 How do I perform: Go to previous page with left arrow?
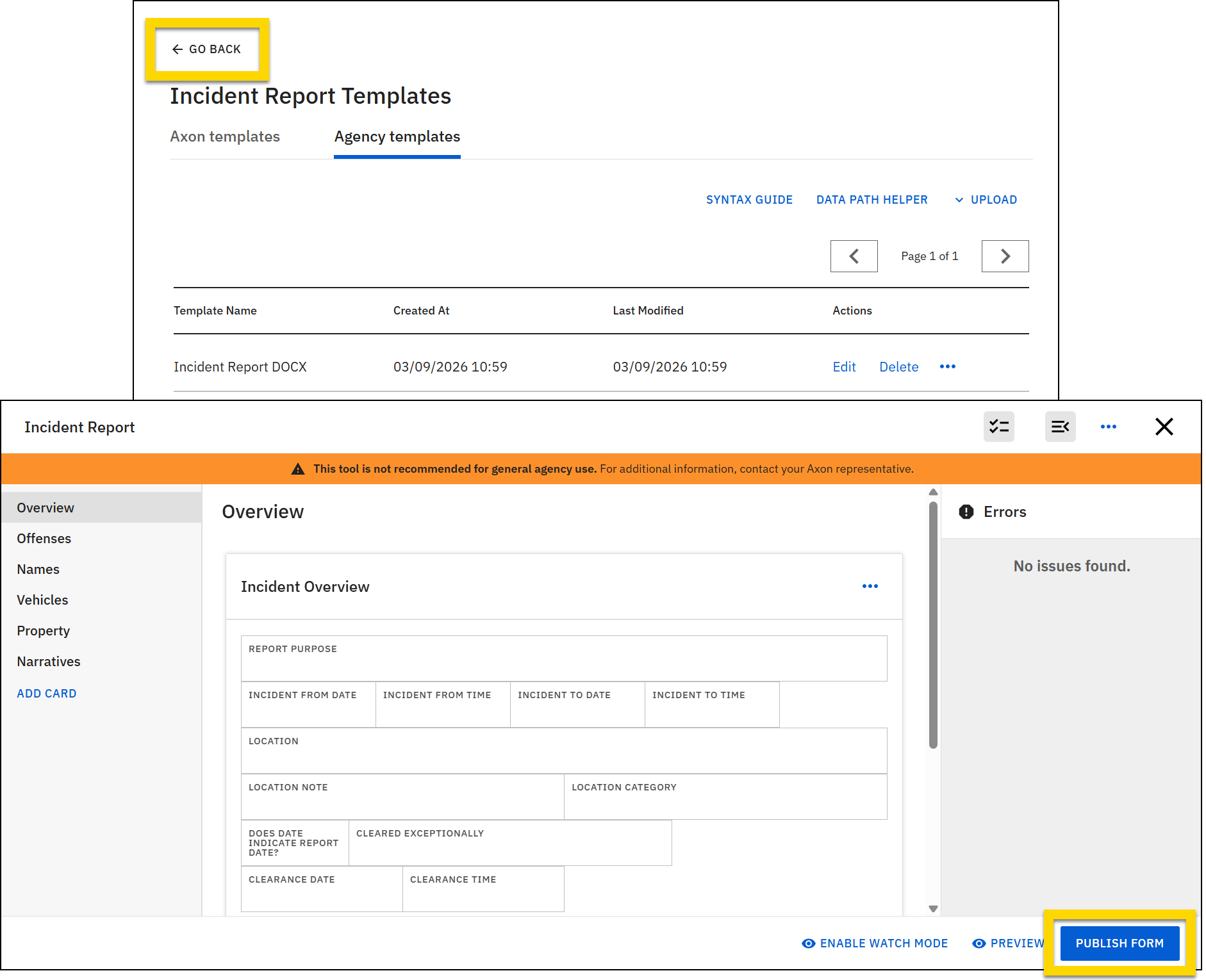[x=854, y=256]
